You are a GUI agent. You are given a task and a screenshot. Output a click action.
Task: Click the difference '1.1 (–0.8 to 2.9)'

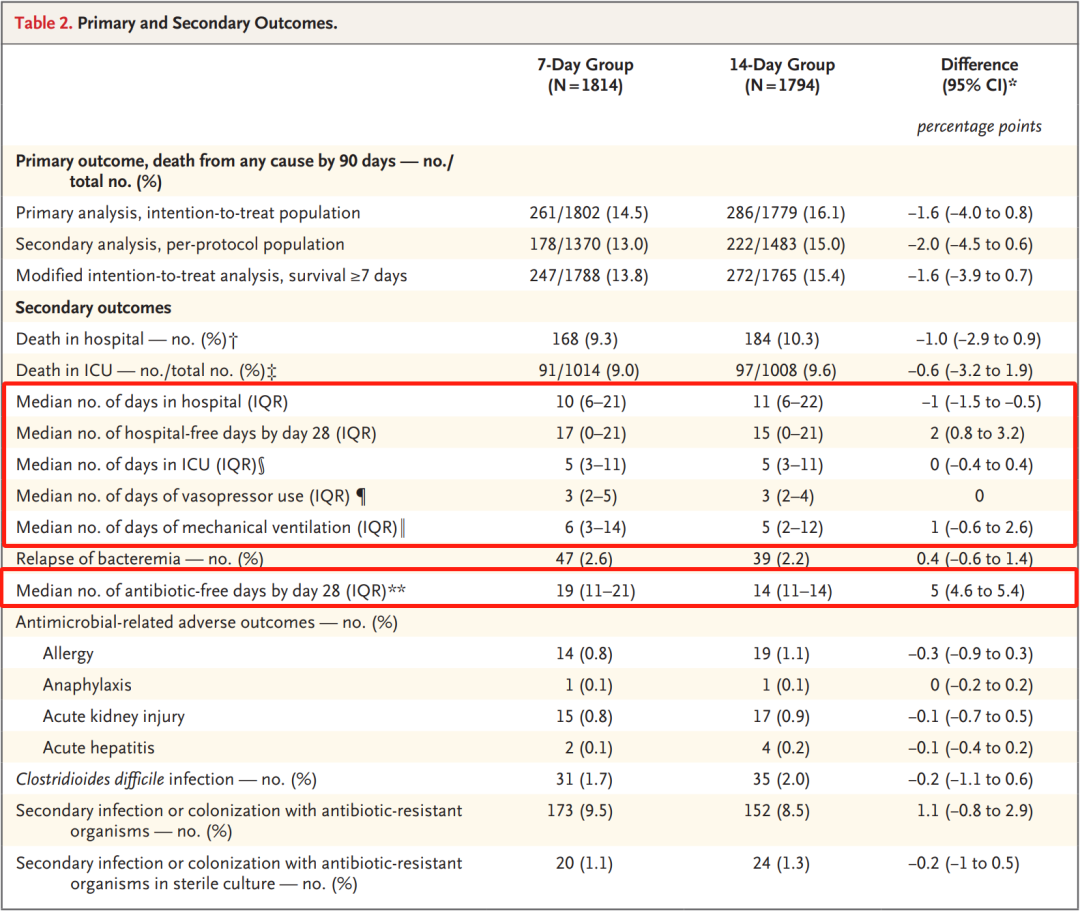(974, 810)
